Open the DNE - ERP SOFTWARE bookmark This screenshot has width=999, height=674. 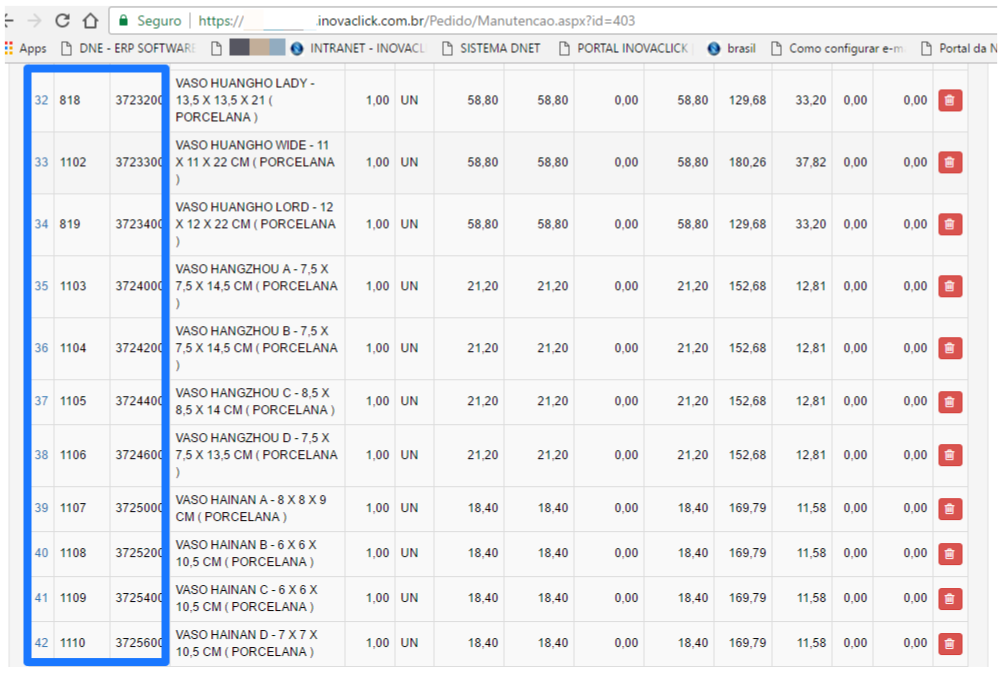(128, 48)
